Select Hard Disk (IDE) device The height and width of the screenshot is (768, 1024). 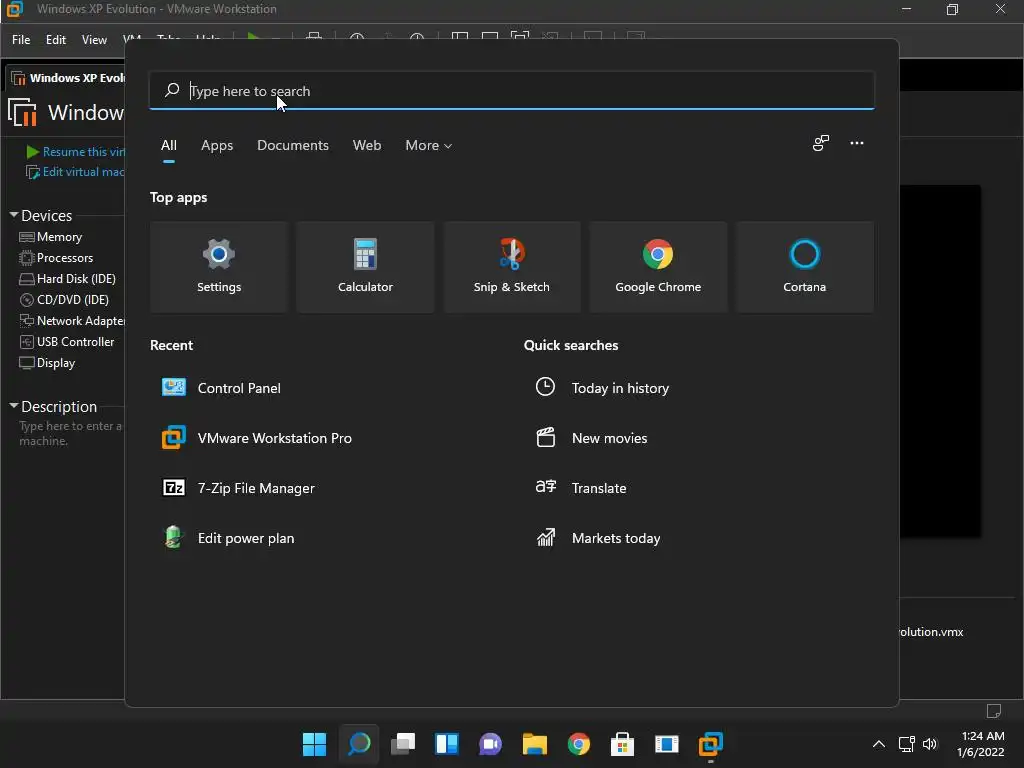[68, 279]
